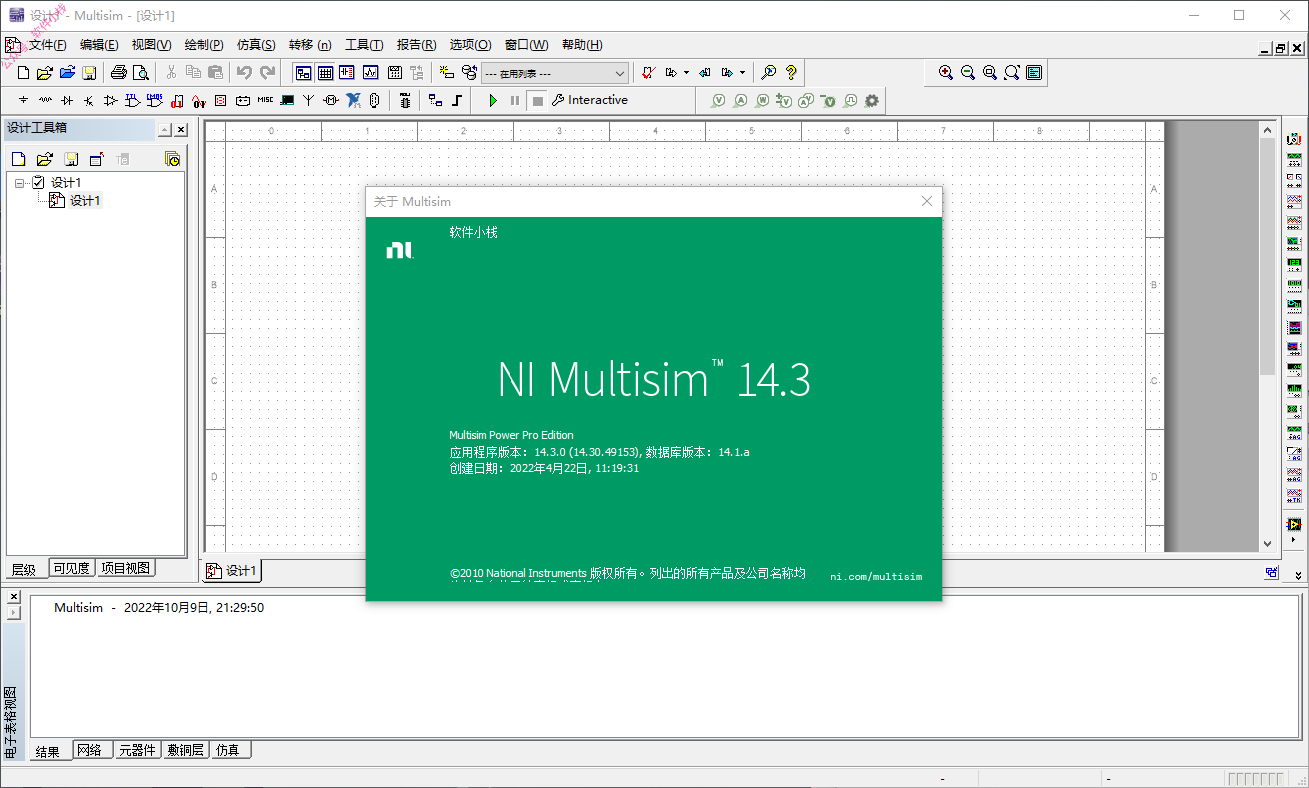Zoom to fit page
This screenshot has width=1309, height=788.
pos(1012,72)
